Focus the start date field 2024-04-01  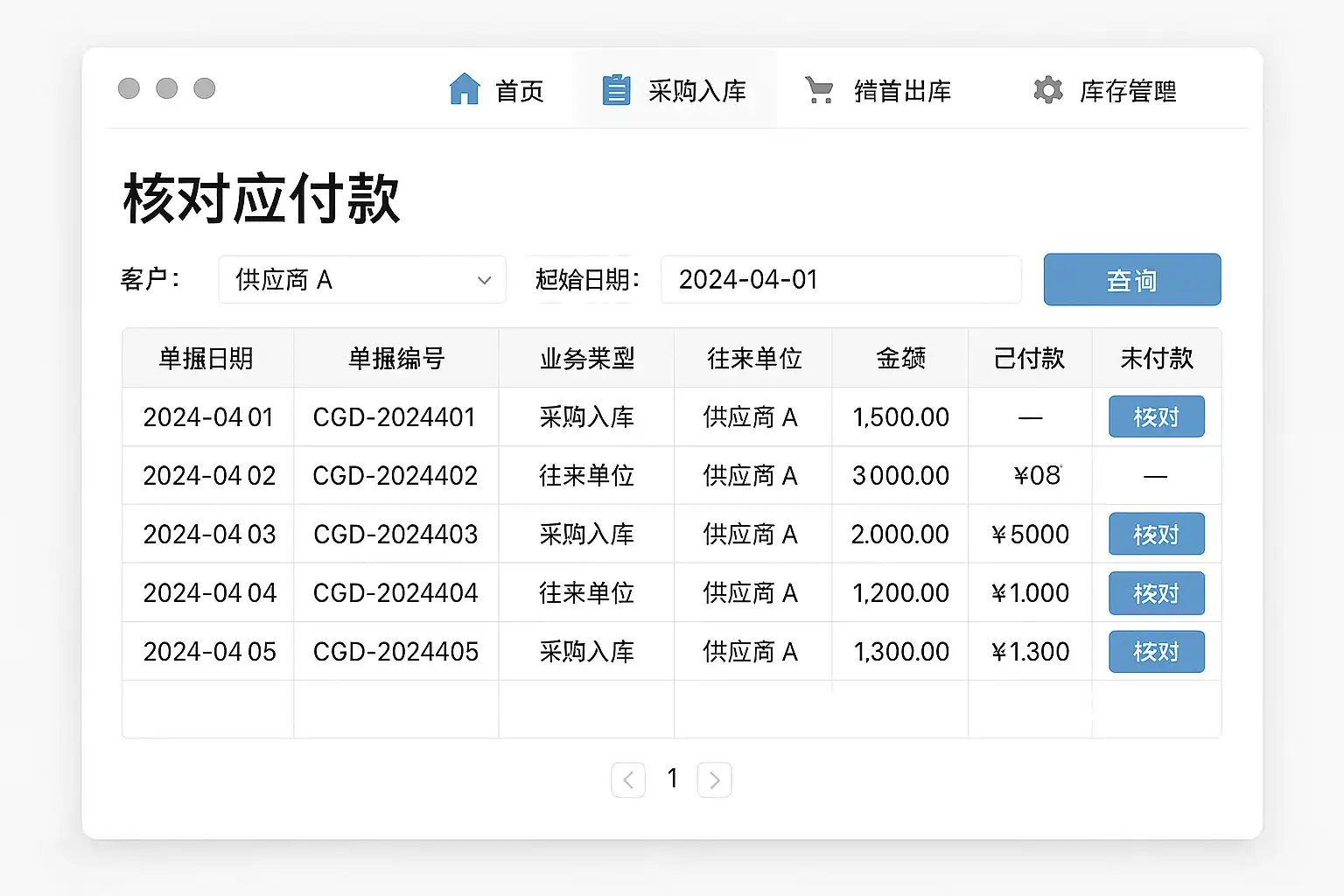(840, 280)
